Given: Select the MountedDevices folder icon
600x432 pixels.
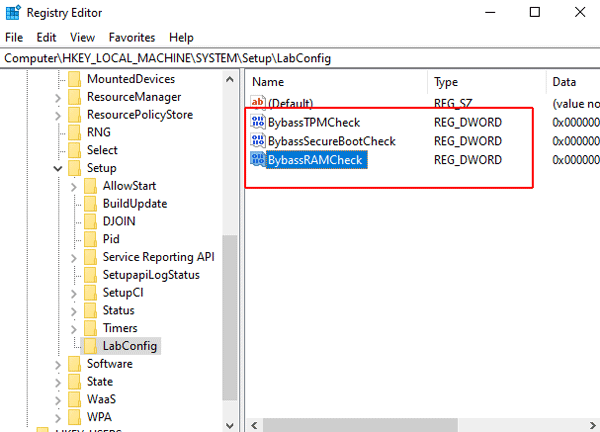Looking at the screenshot, I should coord(75,79).
